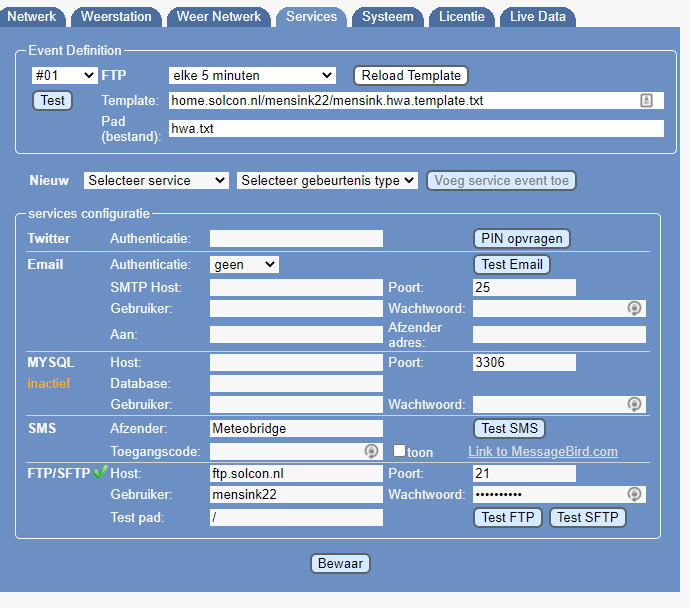
Task: Expand the Email Authenticatie 'geen' dropdown
Action: pos(244,264)
